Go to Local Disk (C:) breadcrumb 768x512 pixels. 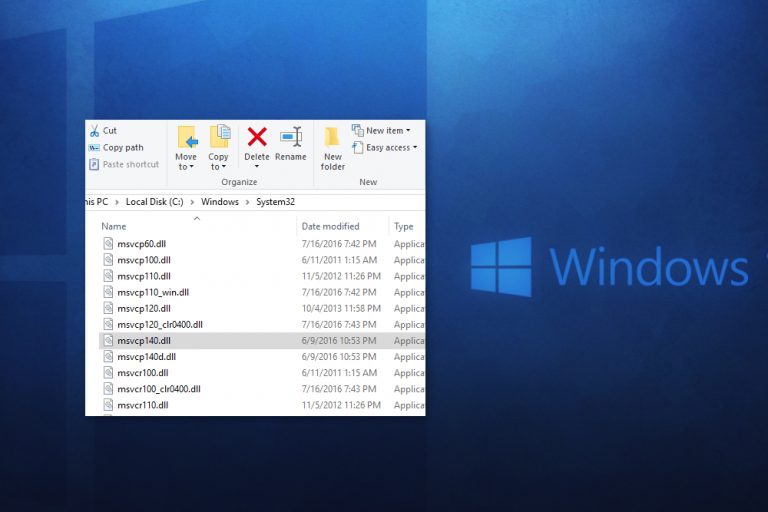[x=154, y=202]
